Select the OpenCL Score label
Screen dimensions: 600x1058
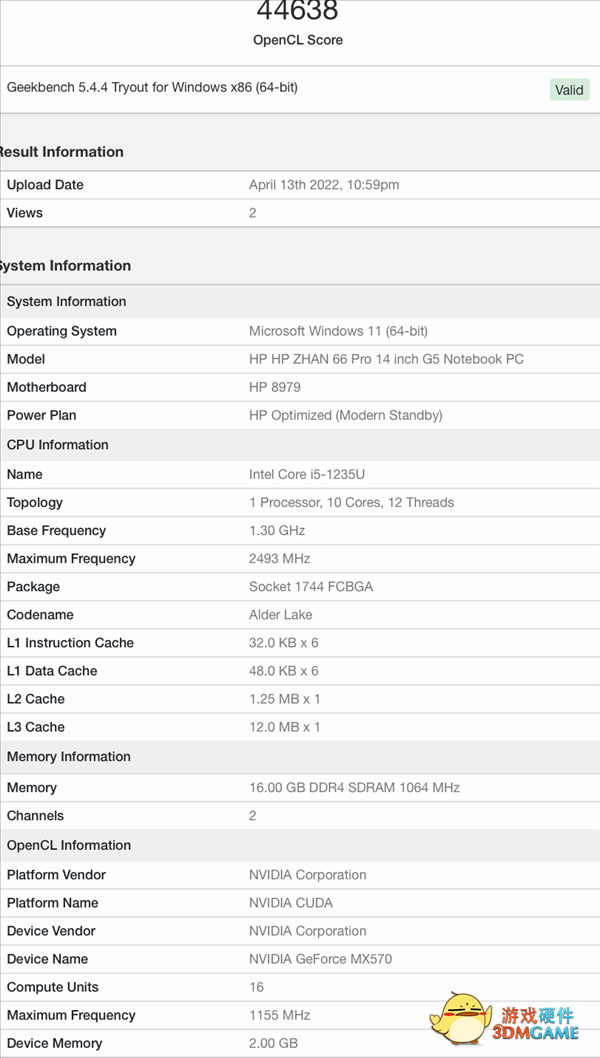click(x=298, y=40)
